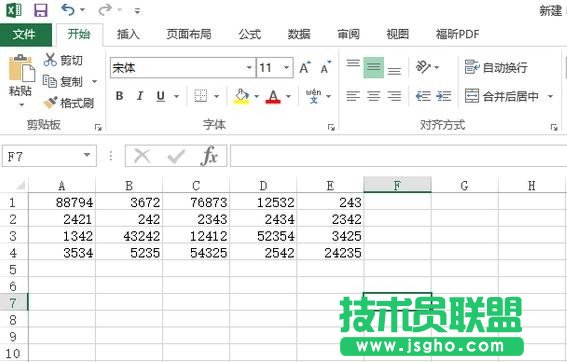
Task: Toggle Italic formatting
Action: pos(140,96)
